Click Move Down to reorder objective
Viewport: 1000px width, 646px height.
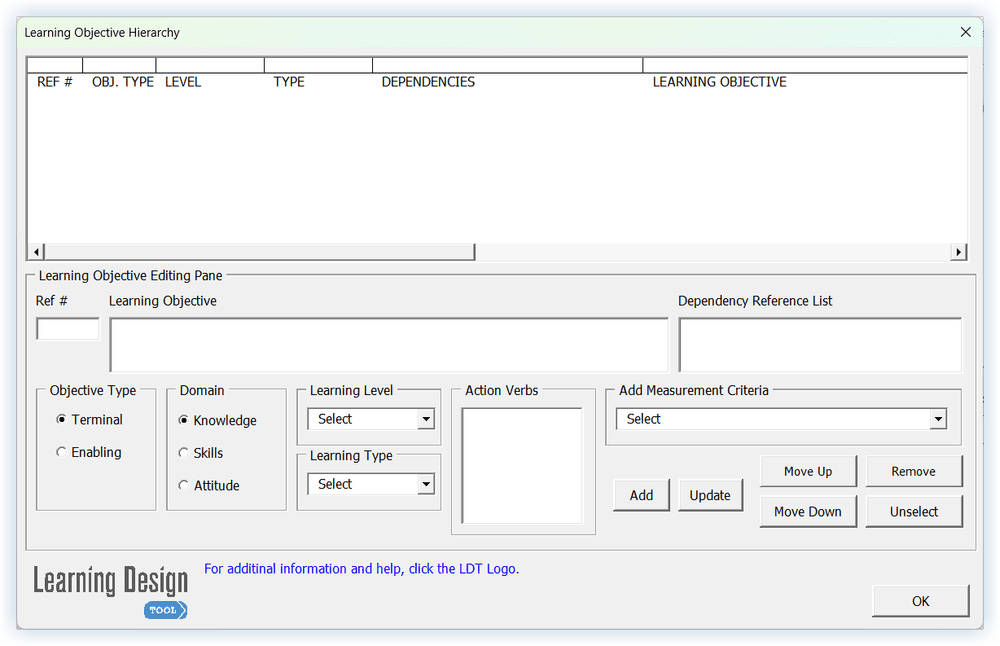click(808, 511)
